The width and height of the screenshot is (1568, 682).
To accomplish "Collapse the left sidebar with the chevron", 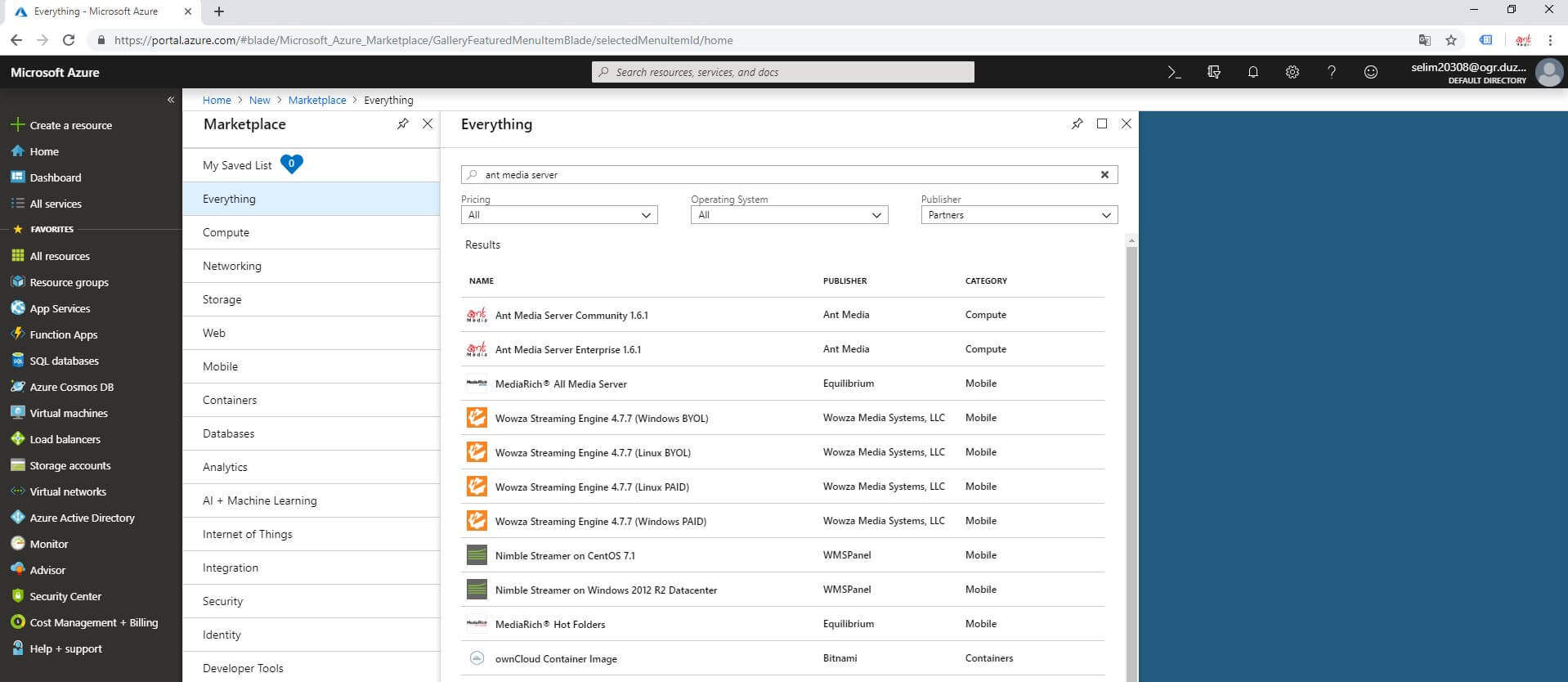I will (171, 100).
